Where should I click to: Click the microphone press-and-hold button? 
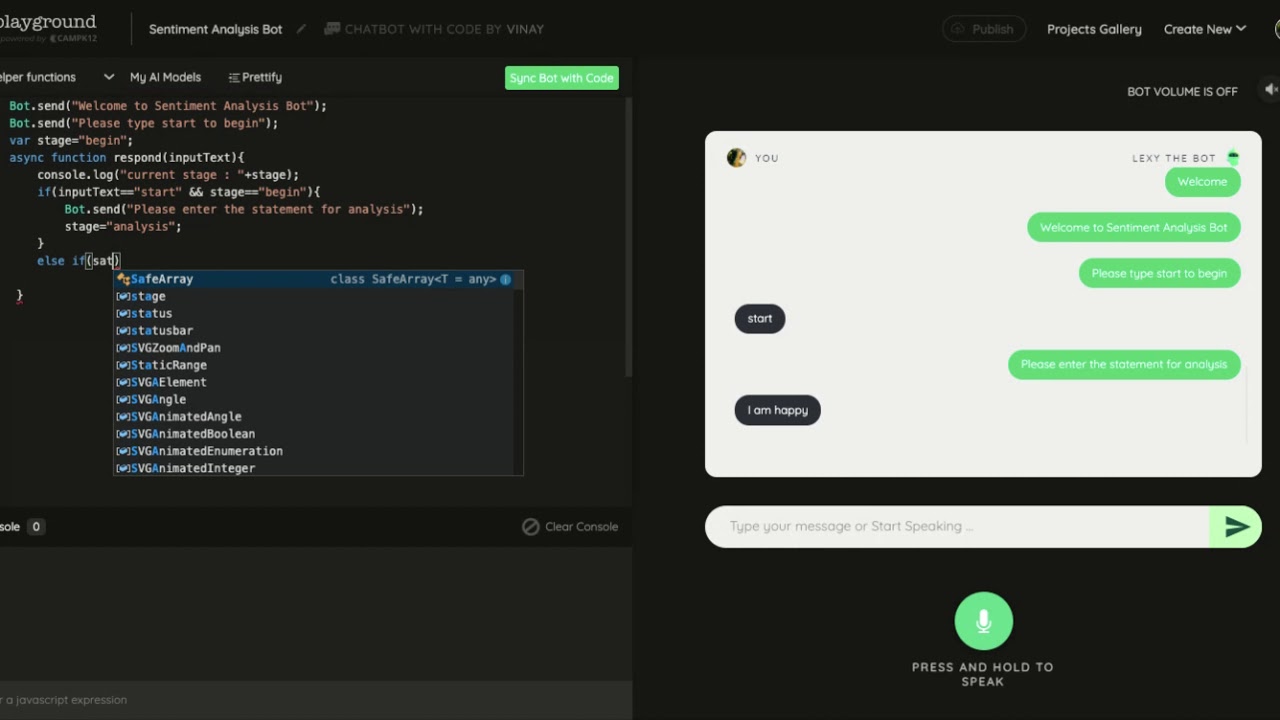[983, 621]
